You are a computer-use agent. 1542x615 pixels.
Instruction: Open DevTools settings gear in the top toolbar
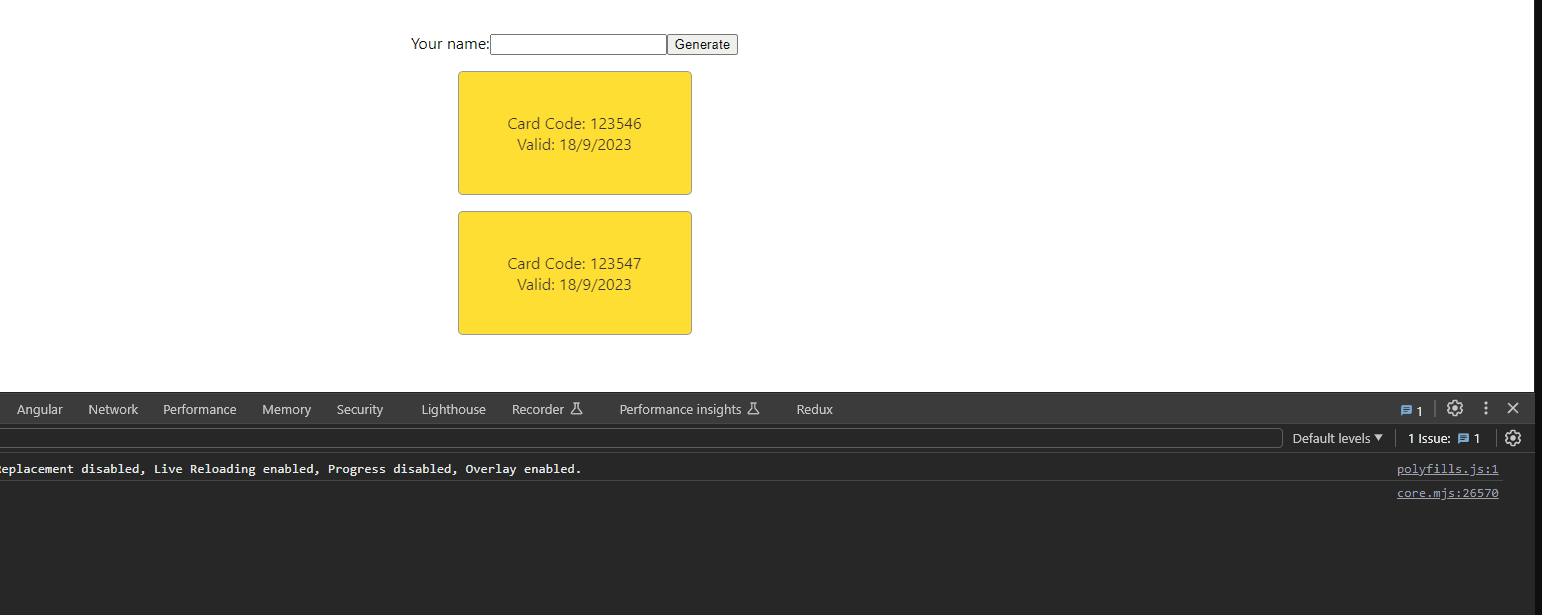click(x=1454, y=408)
